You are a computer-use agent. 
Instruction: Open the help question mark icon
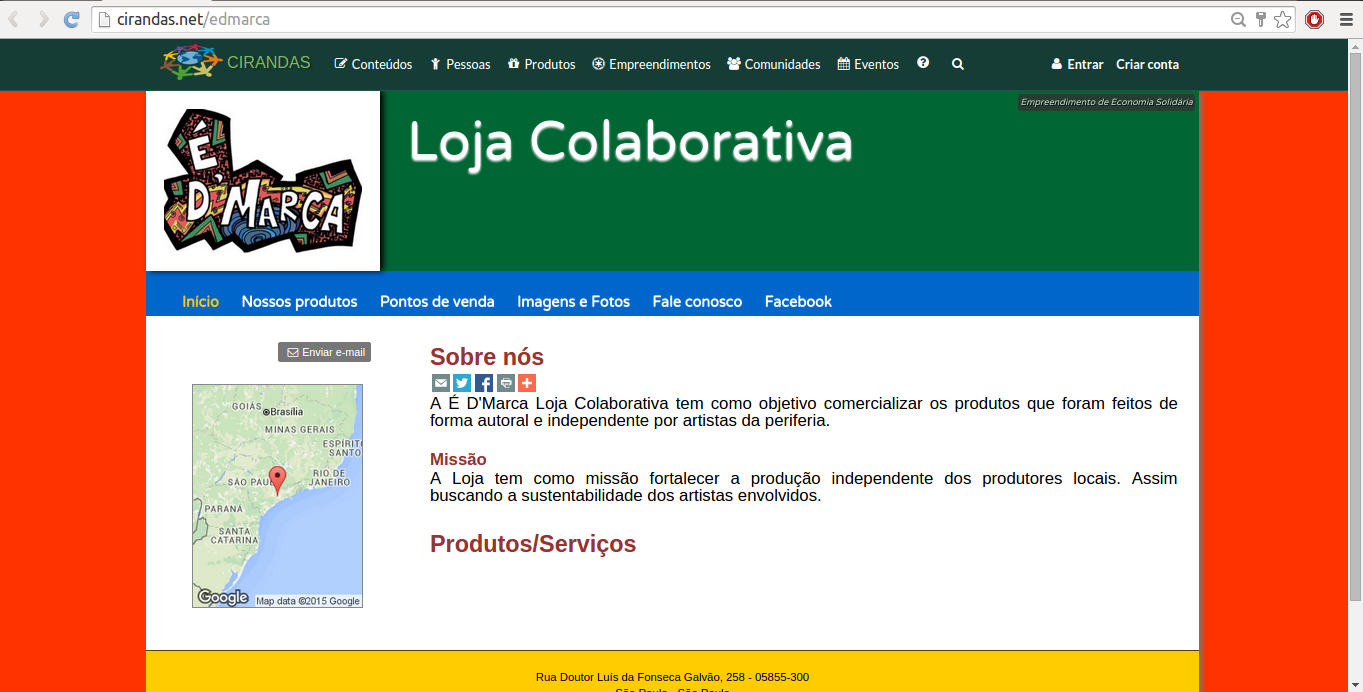click(x=923, y=63)
